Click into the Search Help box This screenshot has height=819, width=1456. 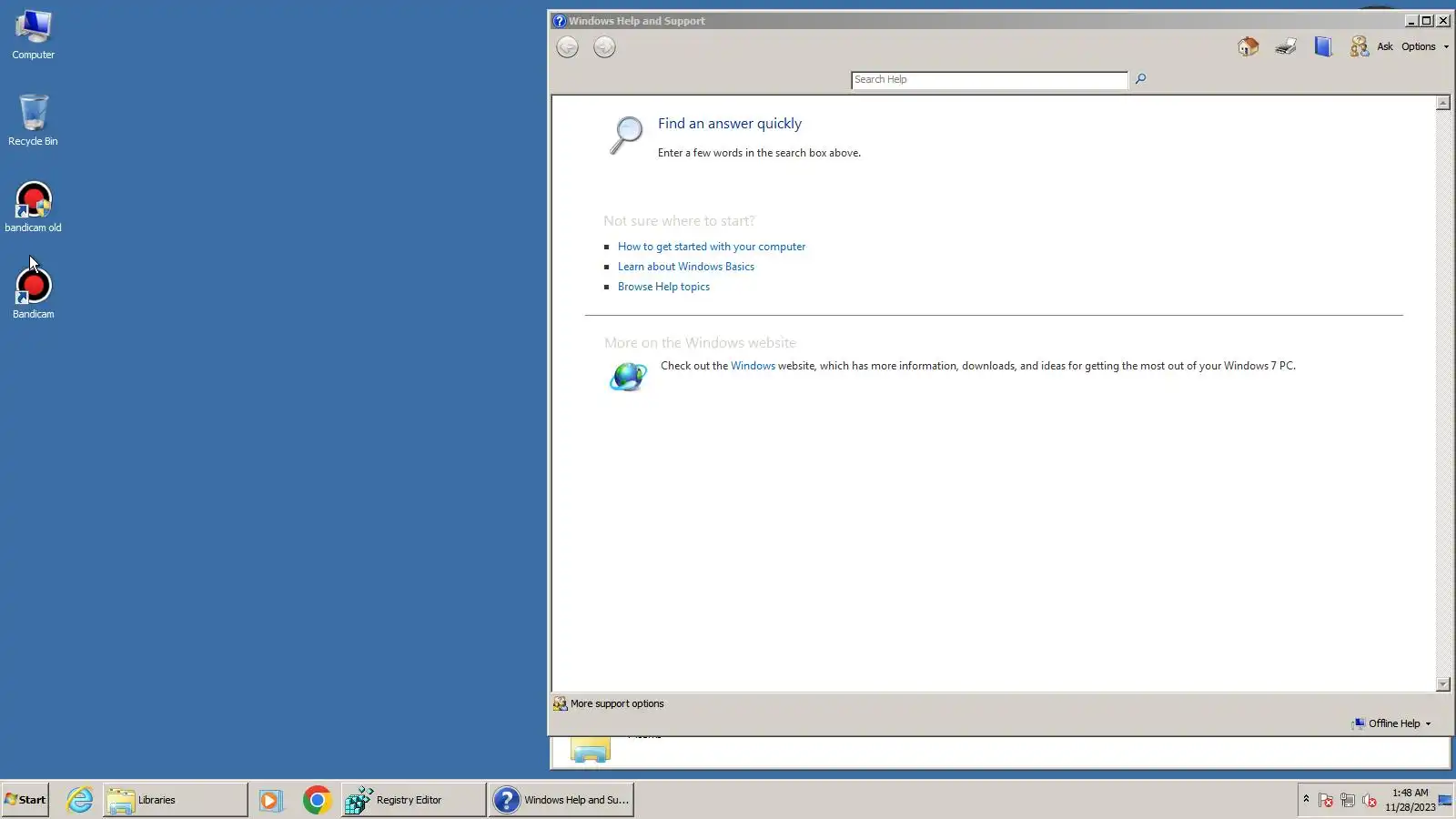coord(989,80)
